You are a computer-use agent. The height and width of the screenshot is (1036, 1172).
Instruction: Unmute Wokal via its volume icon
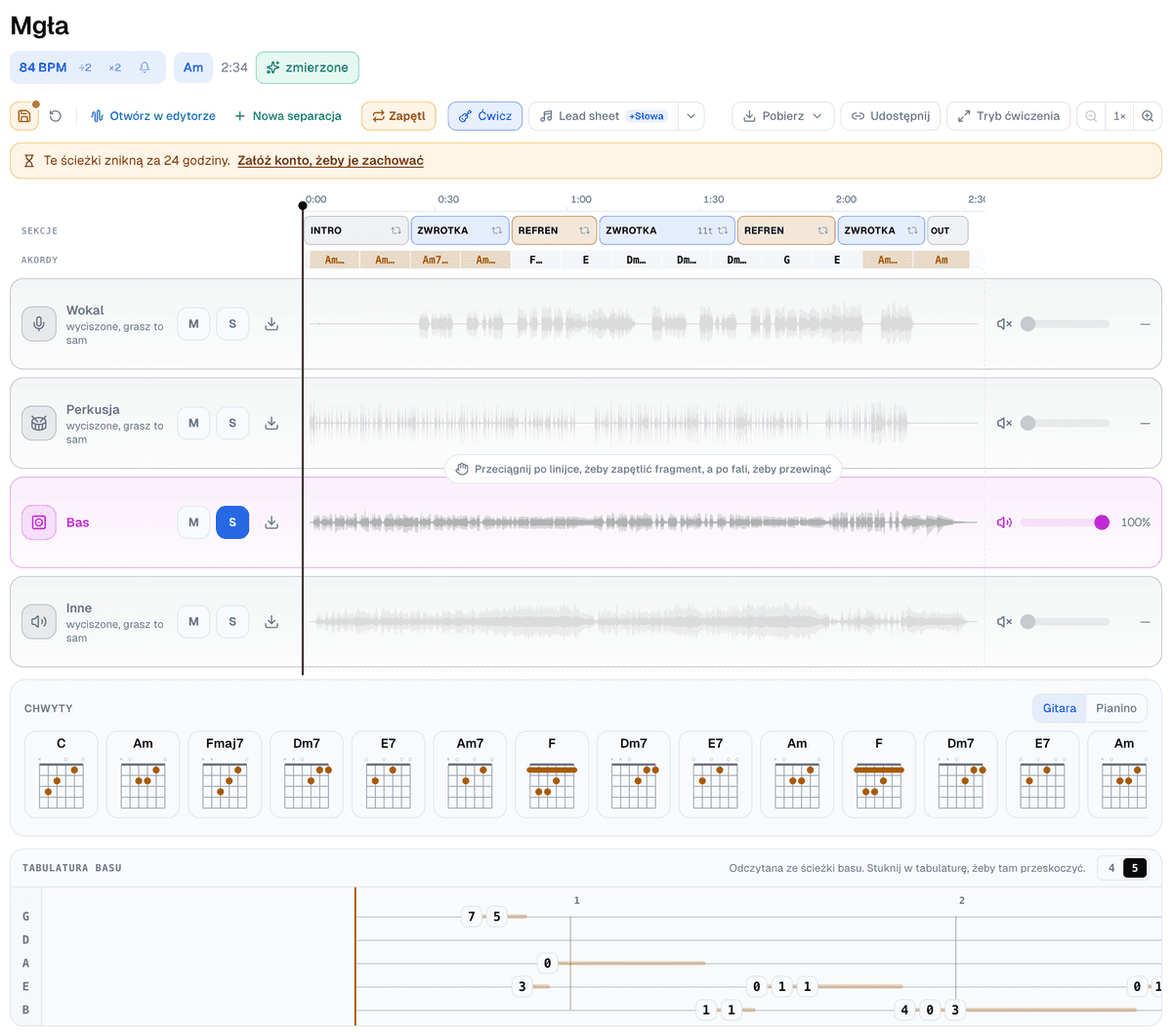point(1004,324)
